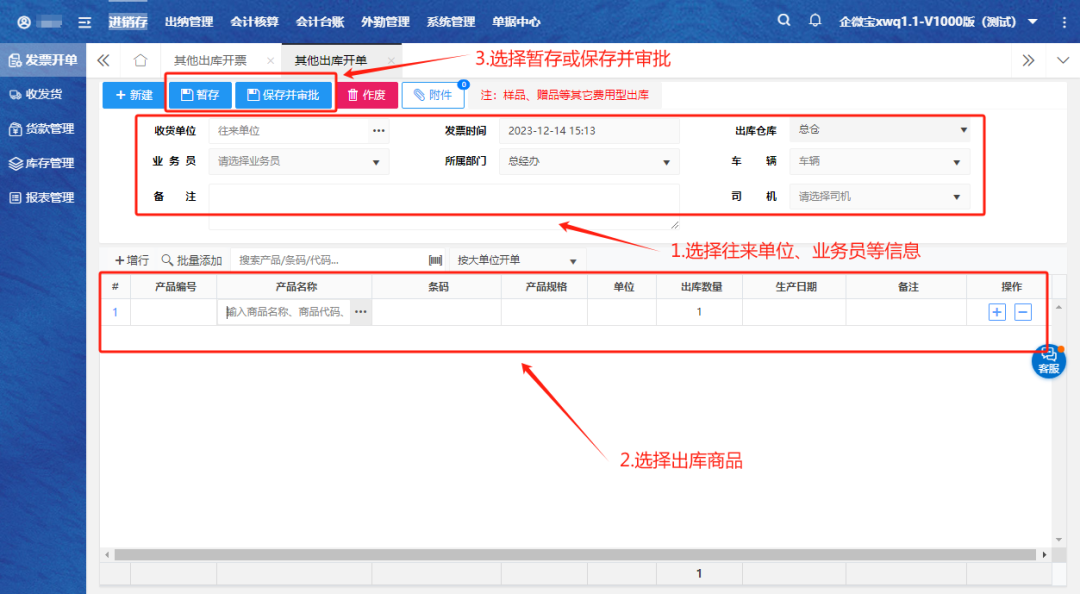Close the 其他出库开单 tab

tap(391, 61)
